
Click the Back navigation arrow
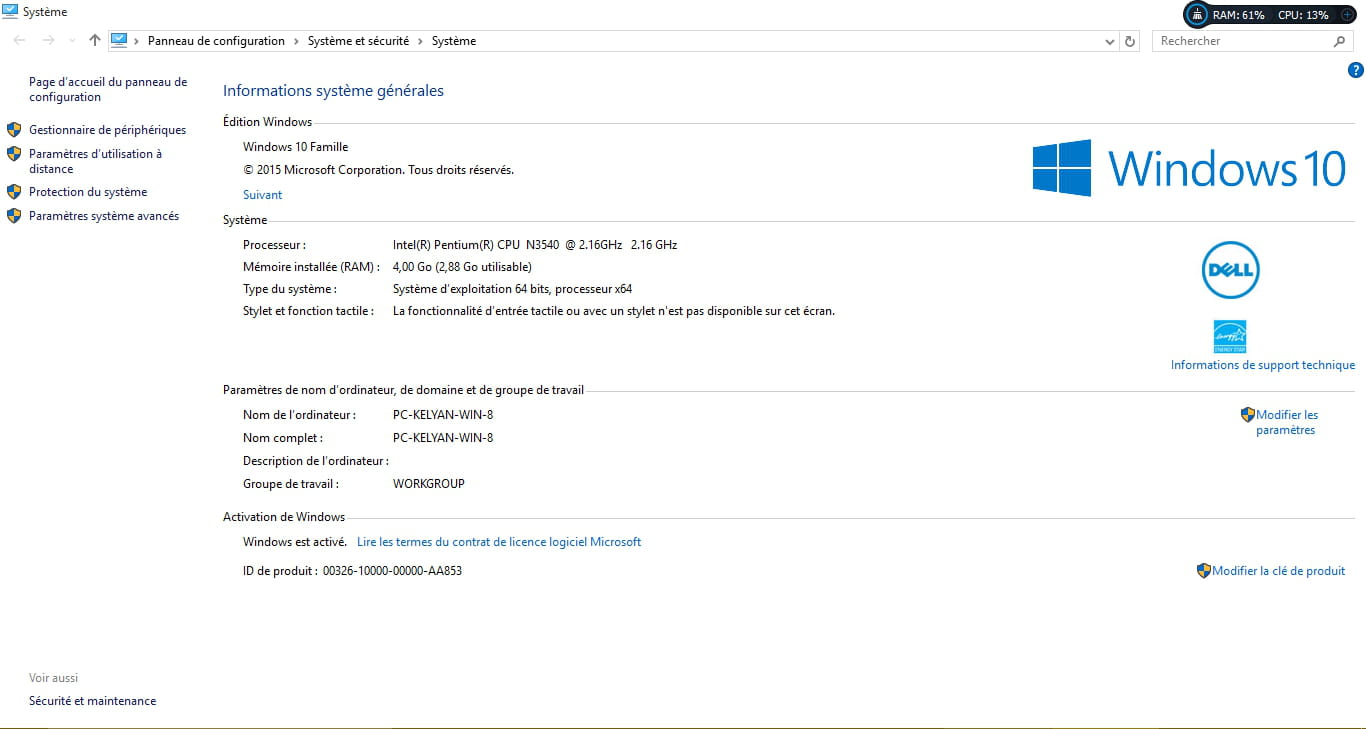click(20, 41)
